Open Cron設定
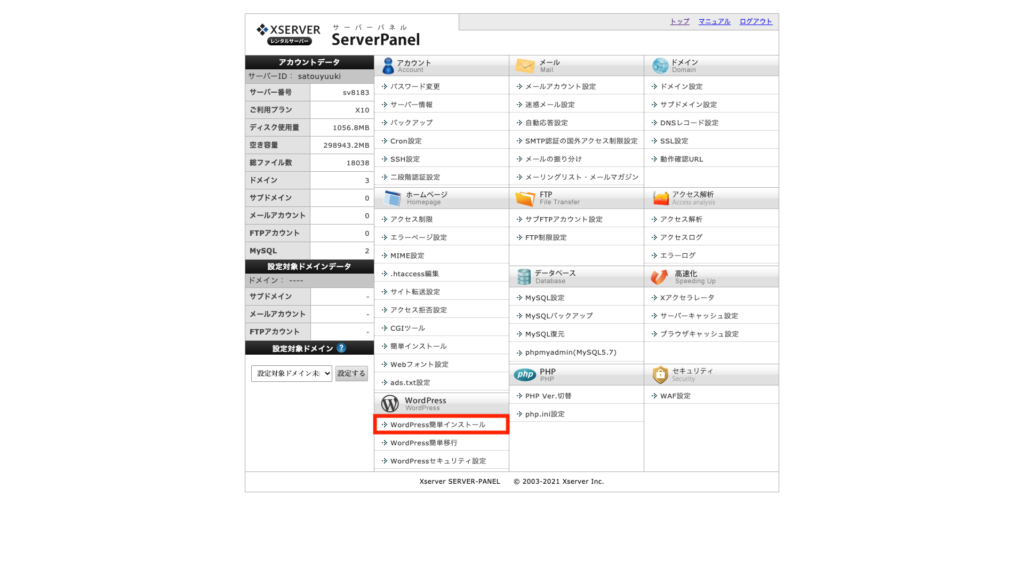 click(x=406, y=141)
